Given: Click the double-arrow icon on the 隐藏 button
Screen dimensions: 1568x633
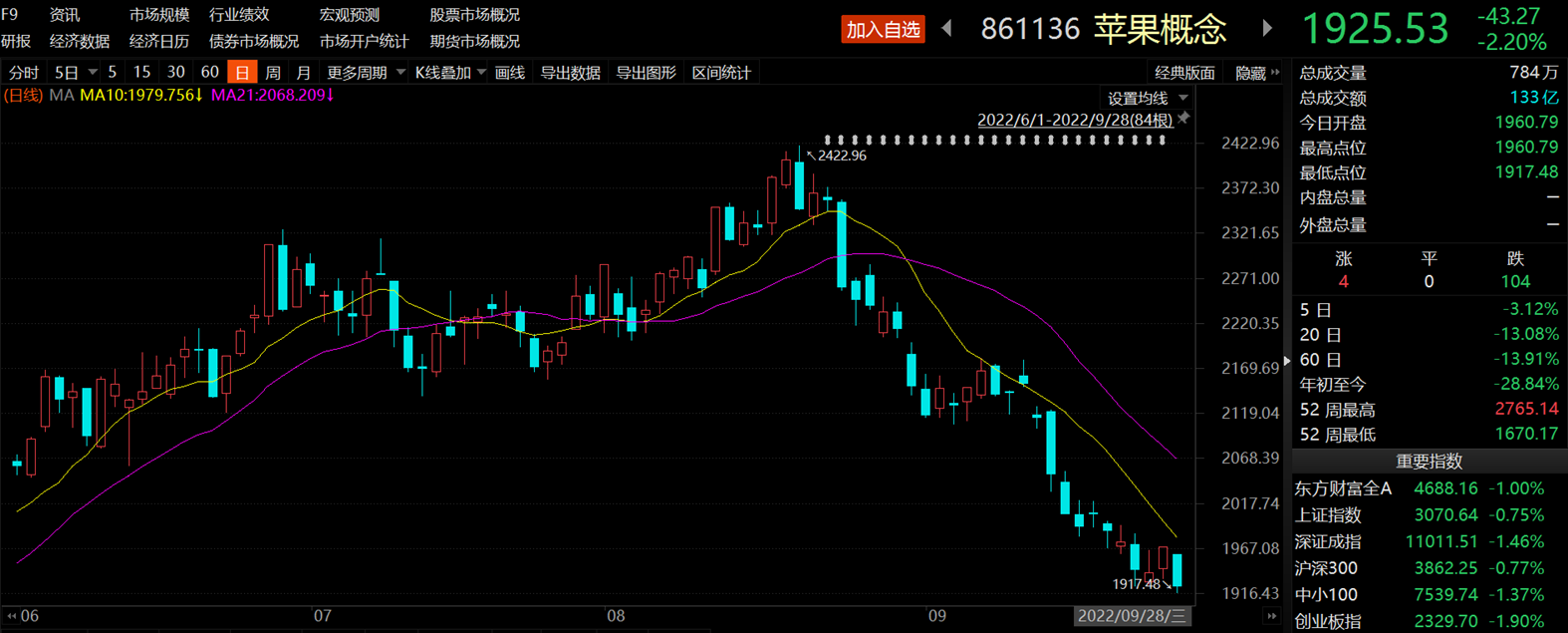Looking at the screenshot, I should [x=1275, y=73].
